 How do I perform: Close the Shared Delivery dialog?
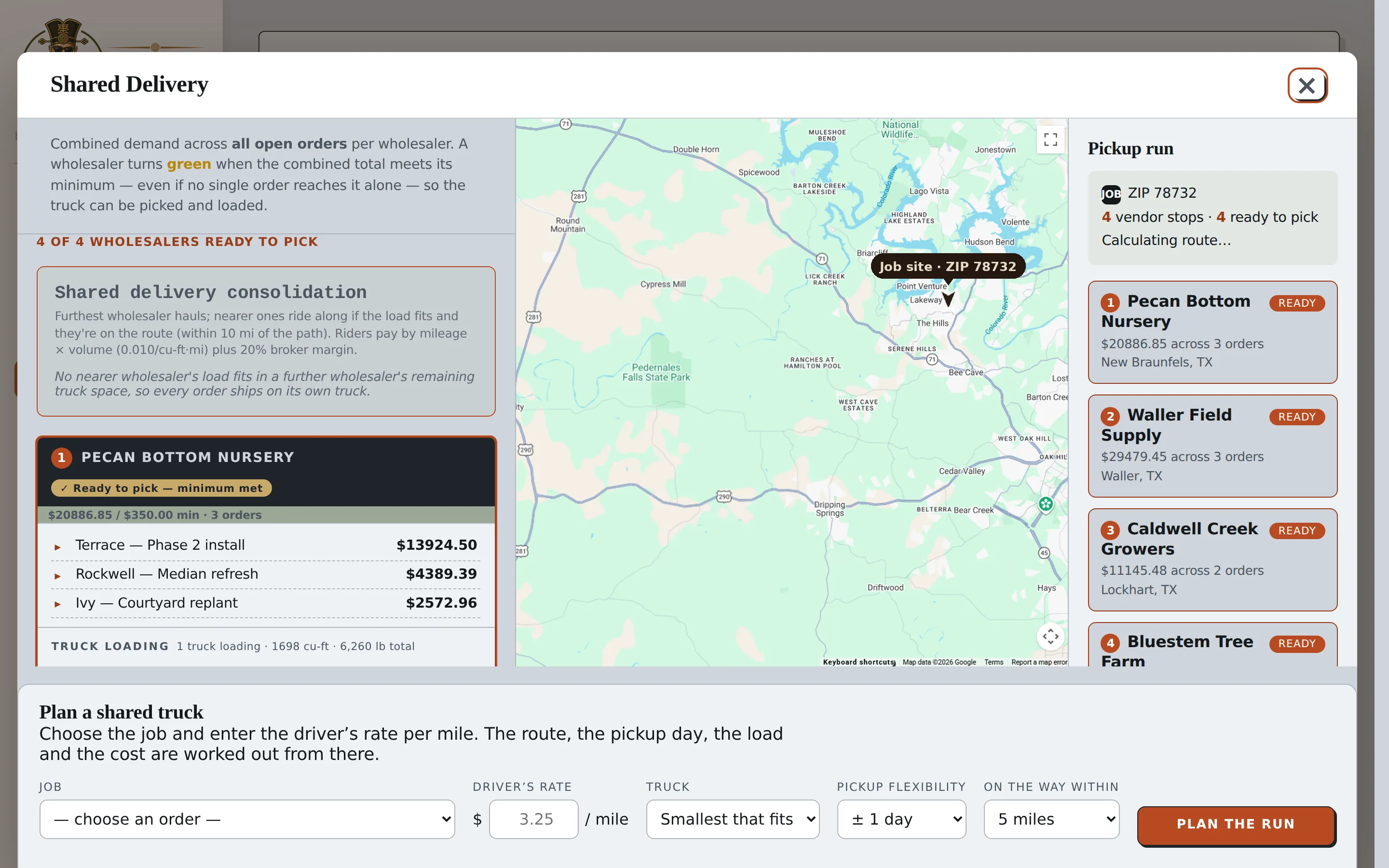(1307, 85)
